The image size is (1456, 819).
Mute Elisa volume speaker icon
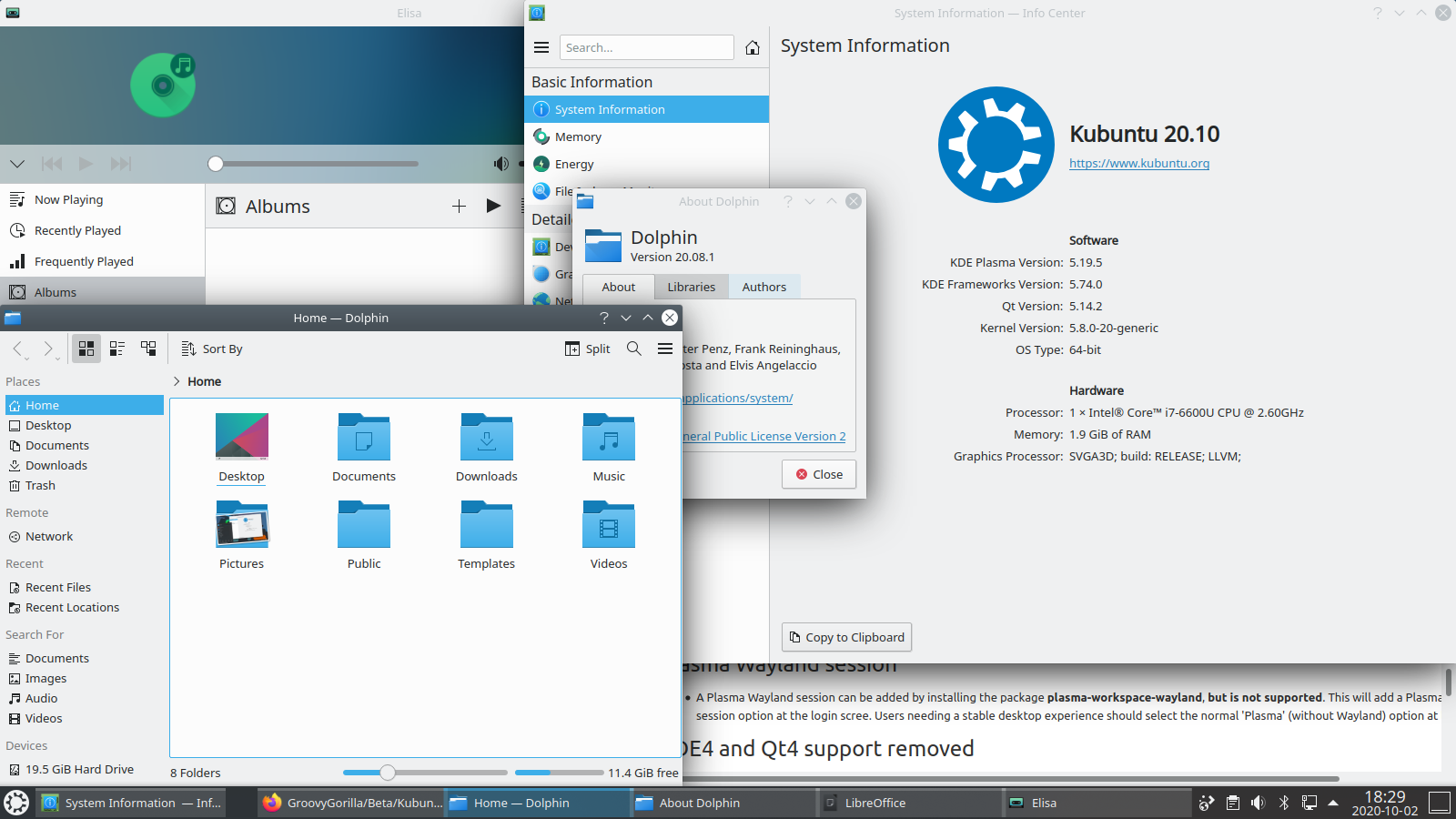500,164
